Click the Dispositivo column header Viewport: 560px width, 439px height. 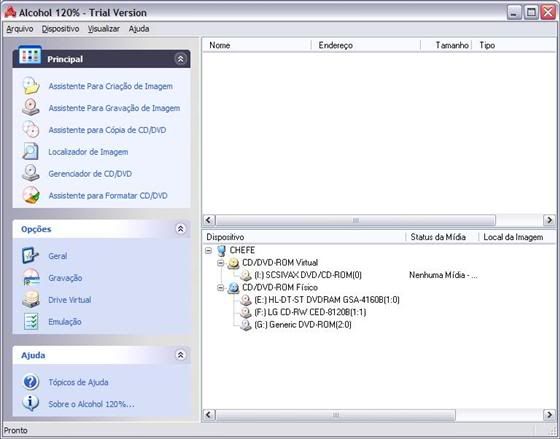(x=304, y=237)
